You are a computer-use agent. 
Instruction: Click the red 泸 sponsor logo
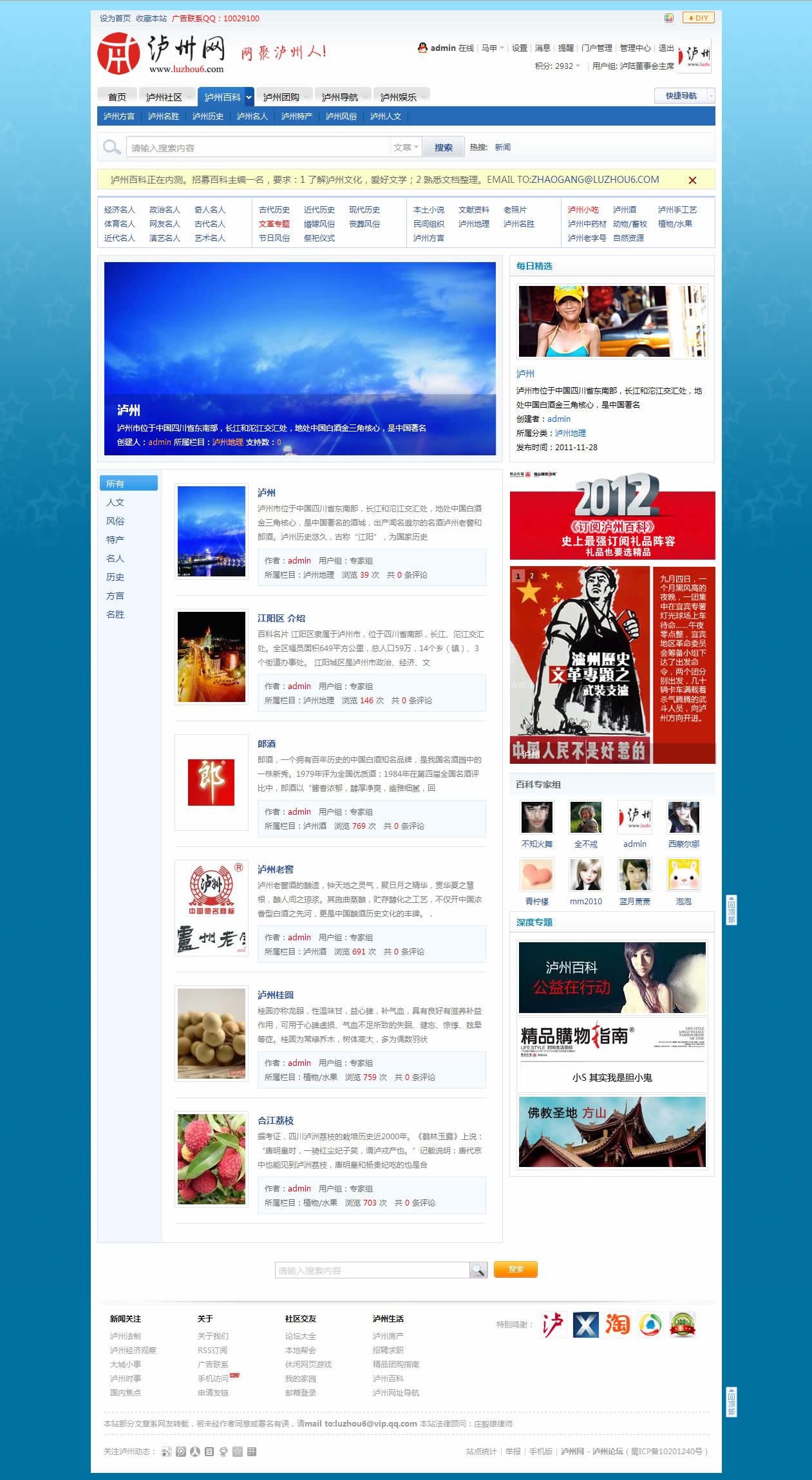(x=553, y=1324)
